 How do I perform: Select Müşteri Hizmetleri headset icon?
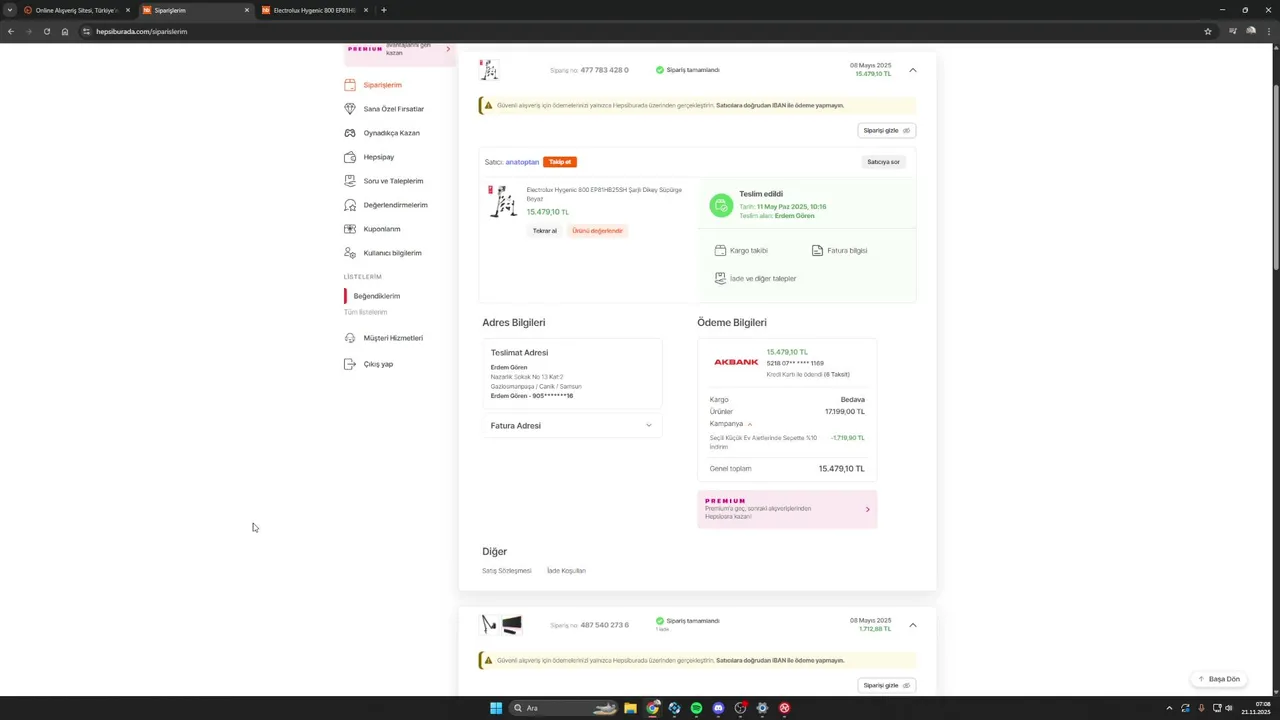click(350, 338)
